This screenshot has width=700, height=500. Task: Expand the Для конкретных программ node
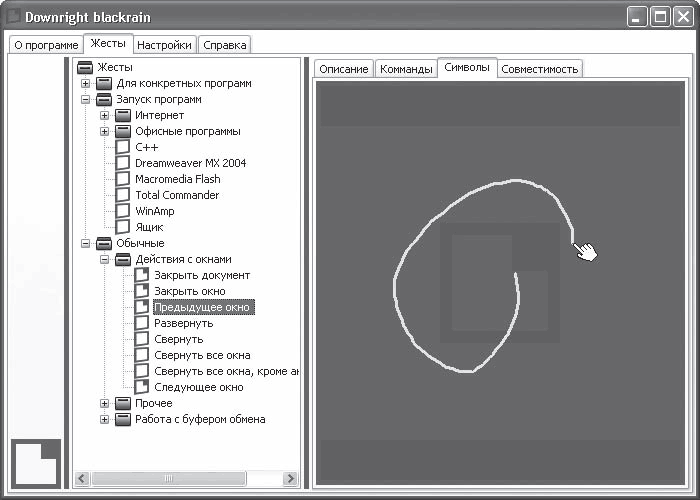click(x=85, y=83)
